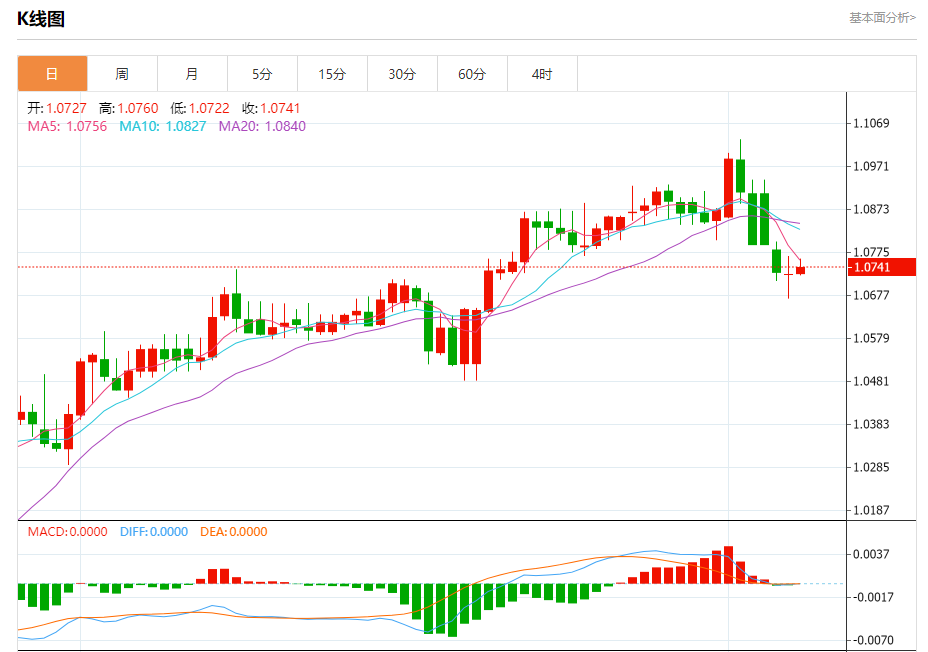Click the MA20: 1.0840 legend
This screenshot has width=928, height=652.
(262, 126)
